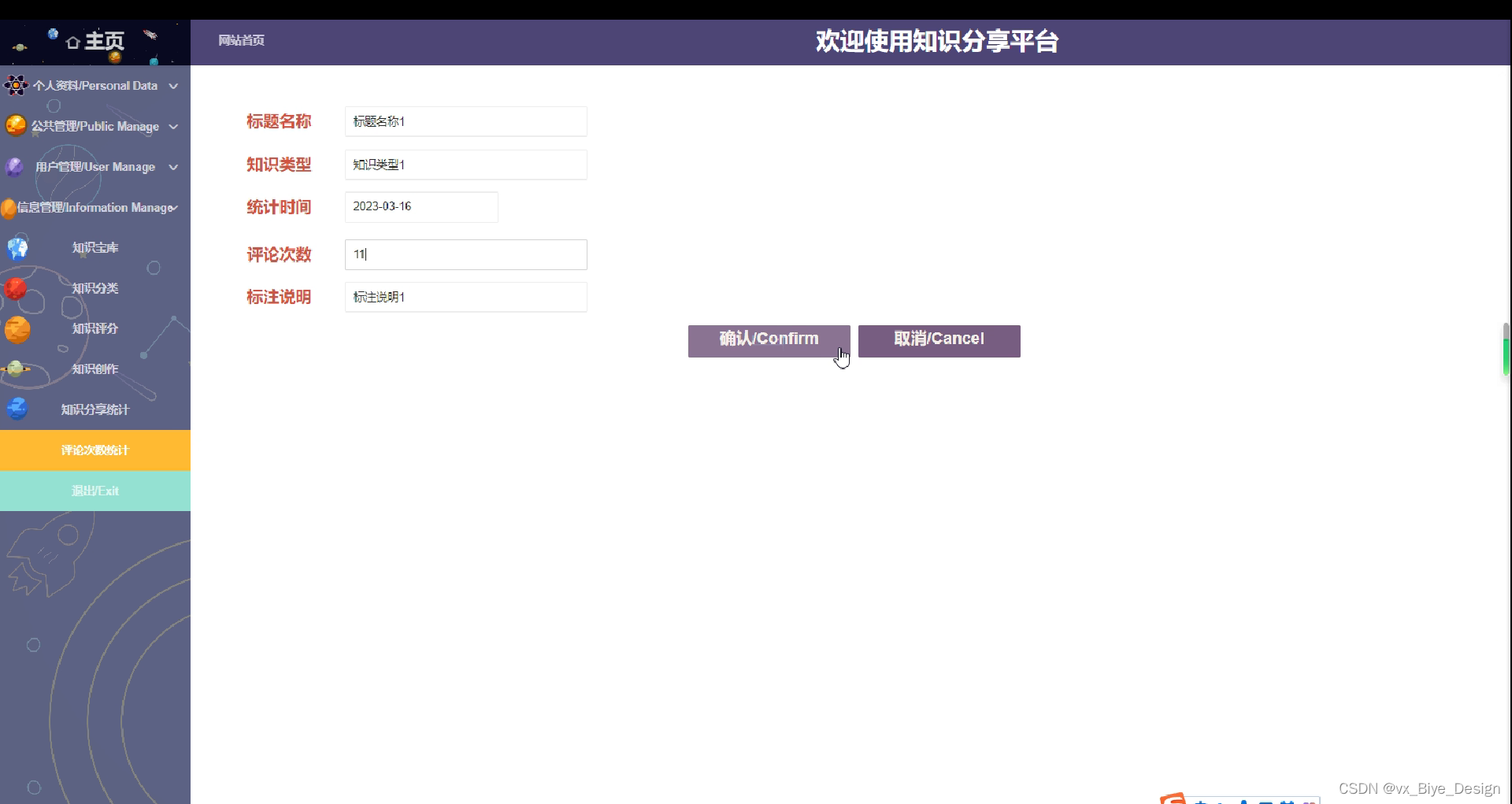Screen dimensions: 1512x804
Task: Click the 知识类型 field label
Action: pyautogui.click(x=279, y=165)
